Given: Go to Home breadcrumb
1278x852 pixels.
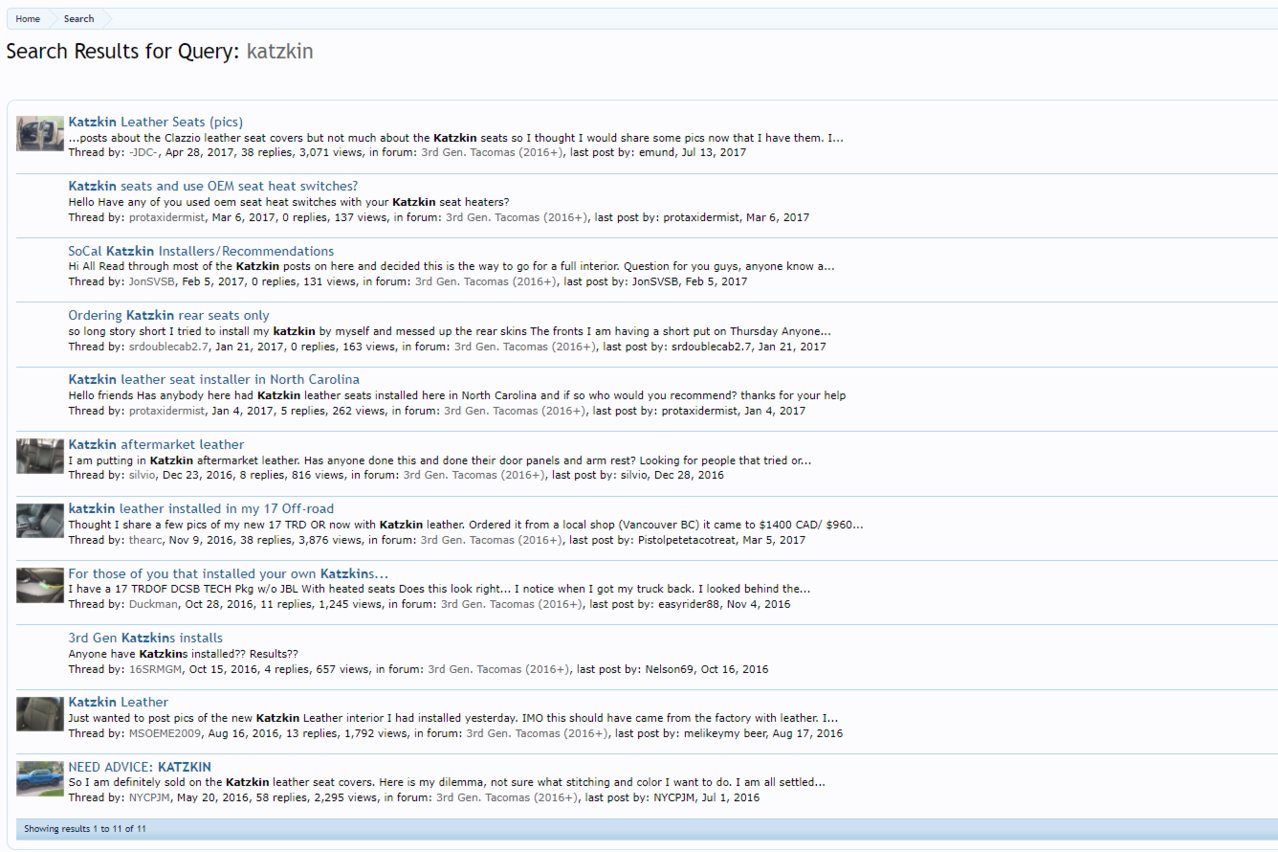Looking at the screenshot, I should click(x=28, y=19).
